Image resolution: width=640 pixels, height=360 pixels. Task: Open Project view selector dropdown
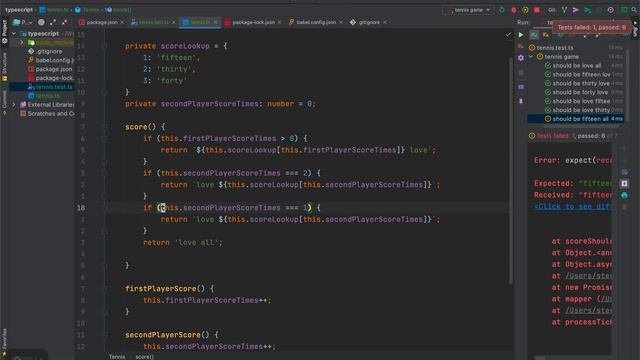[x=22, y=22]
